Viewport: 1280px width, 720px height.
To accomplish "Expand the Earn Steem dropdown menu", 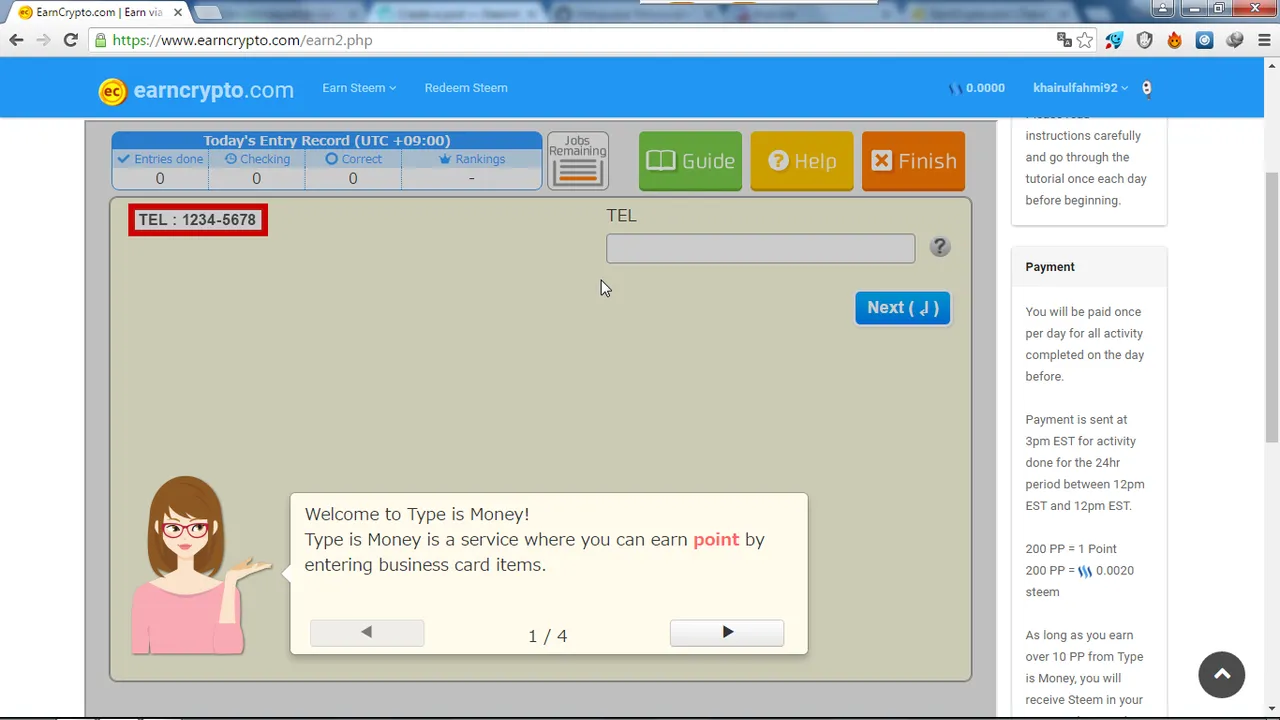I will click(359, 88).
